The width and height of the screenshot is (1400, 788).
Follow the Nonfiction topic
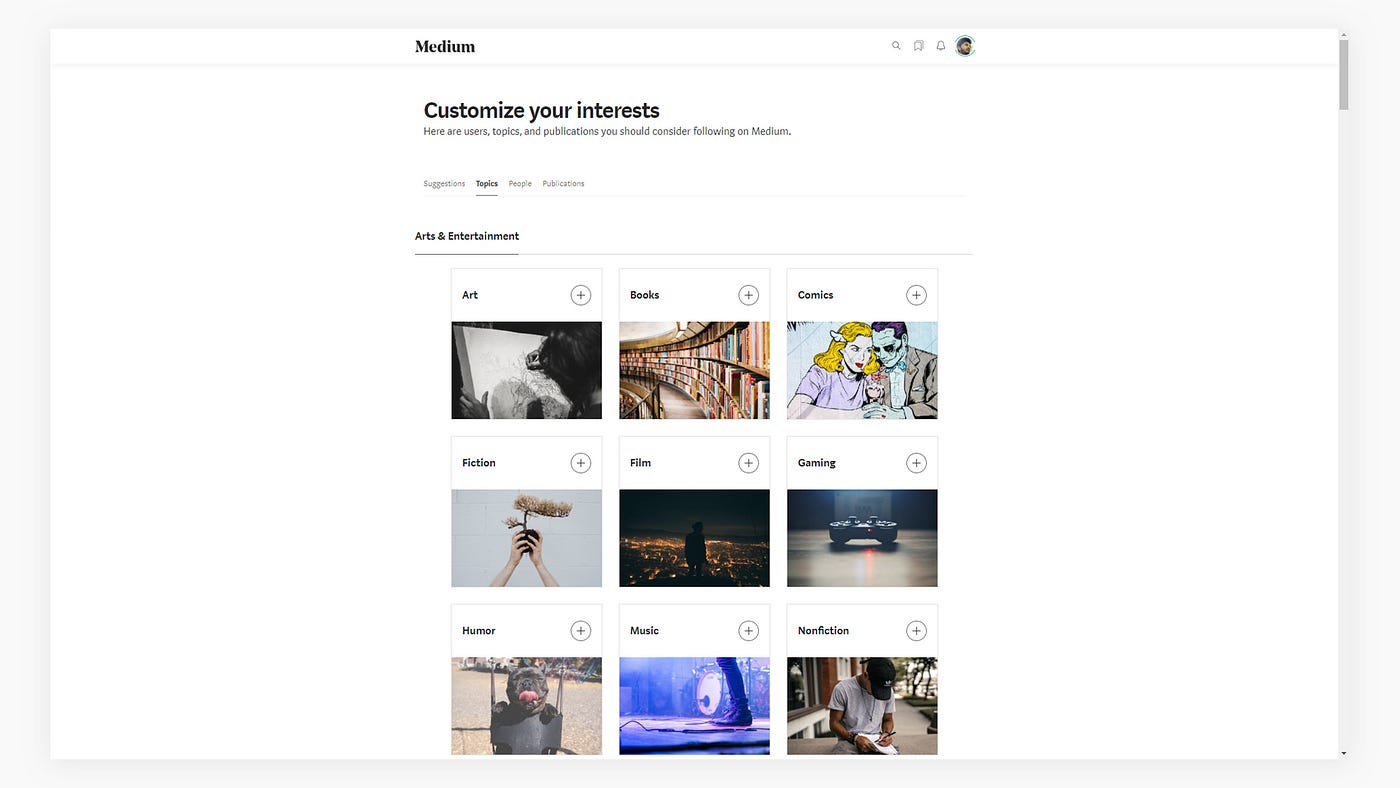[x=916, y=630]
